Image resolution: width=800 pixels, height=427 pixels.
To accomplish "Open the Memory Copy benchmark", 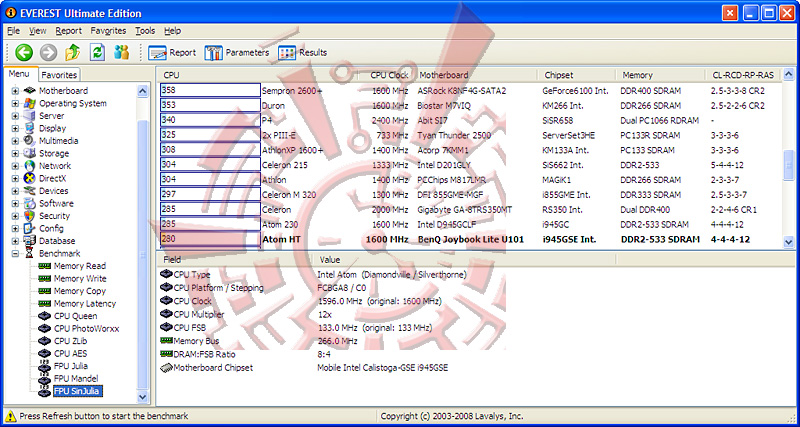I will pos(80,291).
